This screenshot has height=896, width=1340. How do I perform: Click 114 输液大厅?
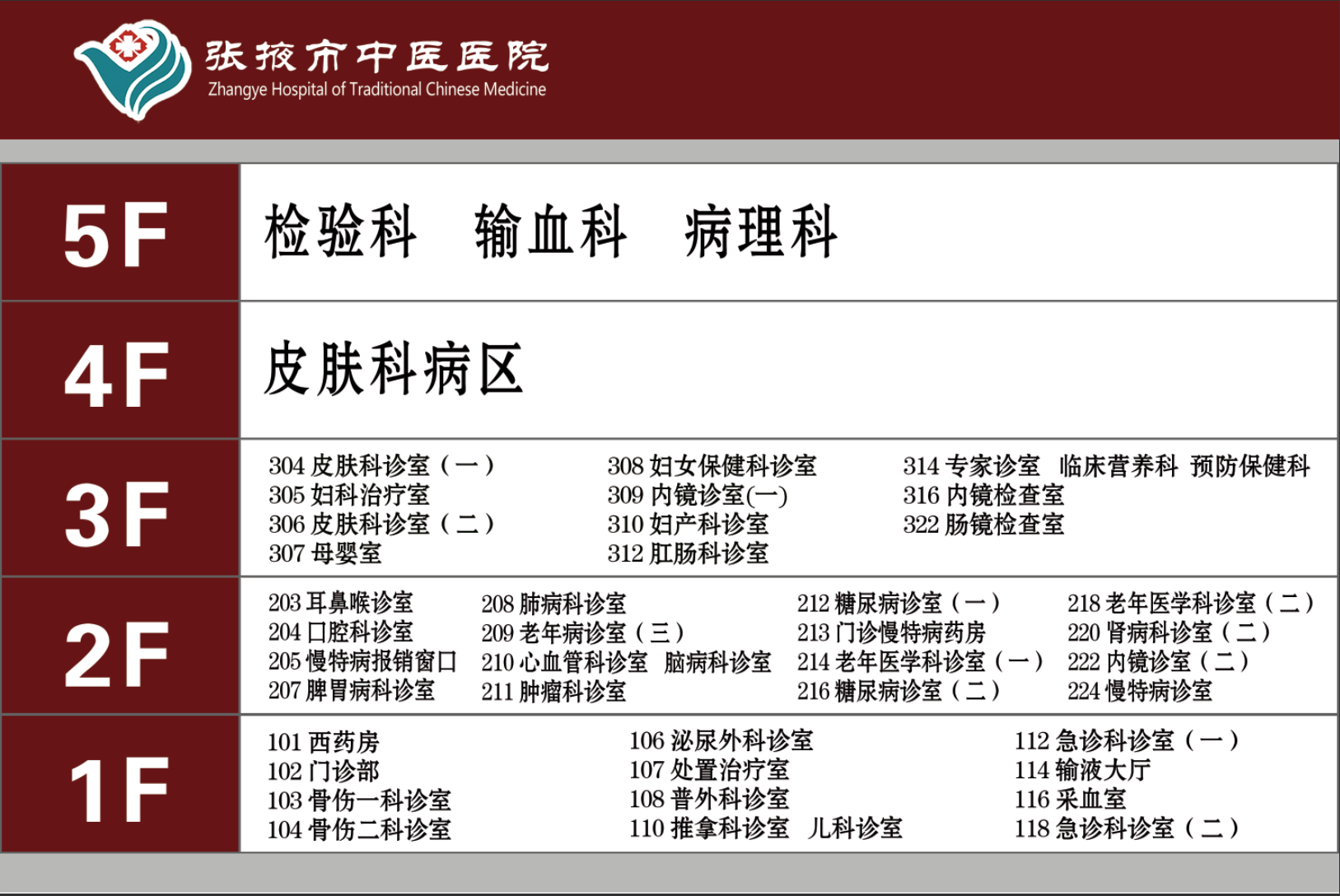(1082, 770)
